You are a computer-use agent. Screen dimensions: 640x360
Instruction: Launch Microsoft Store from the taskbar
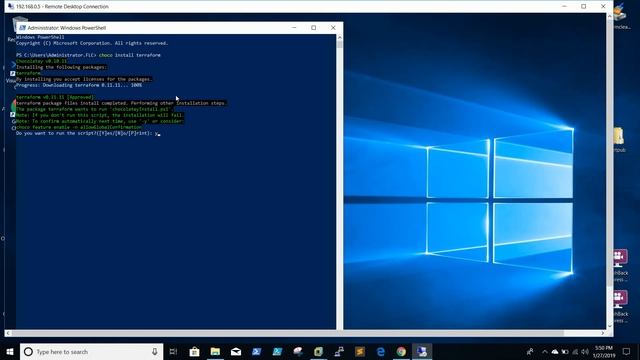coord(194,351)
